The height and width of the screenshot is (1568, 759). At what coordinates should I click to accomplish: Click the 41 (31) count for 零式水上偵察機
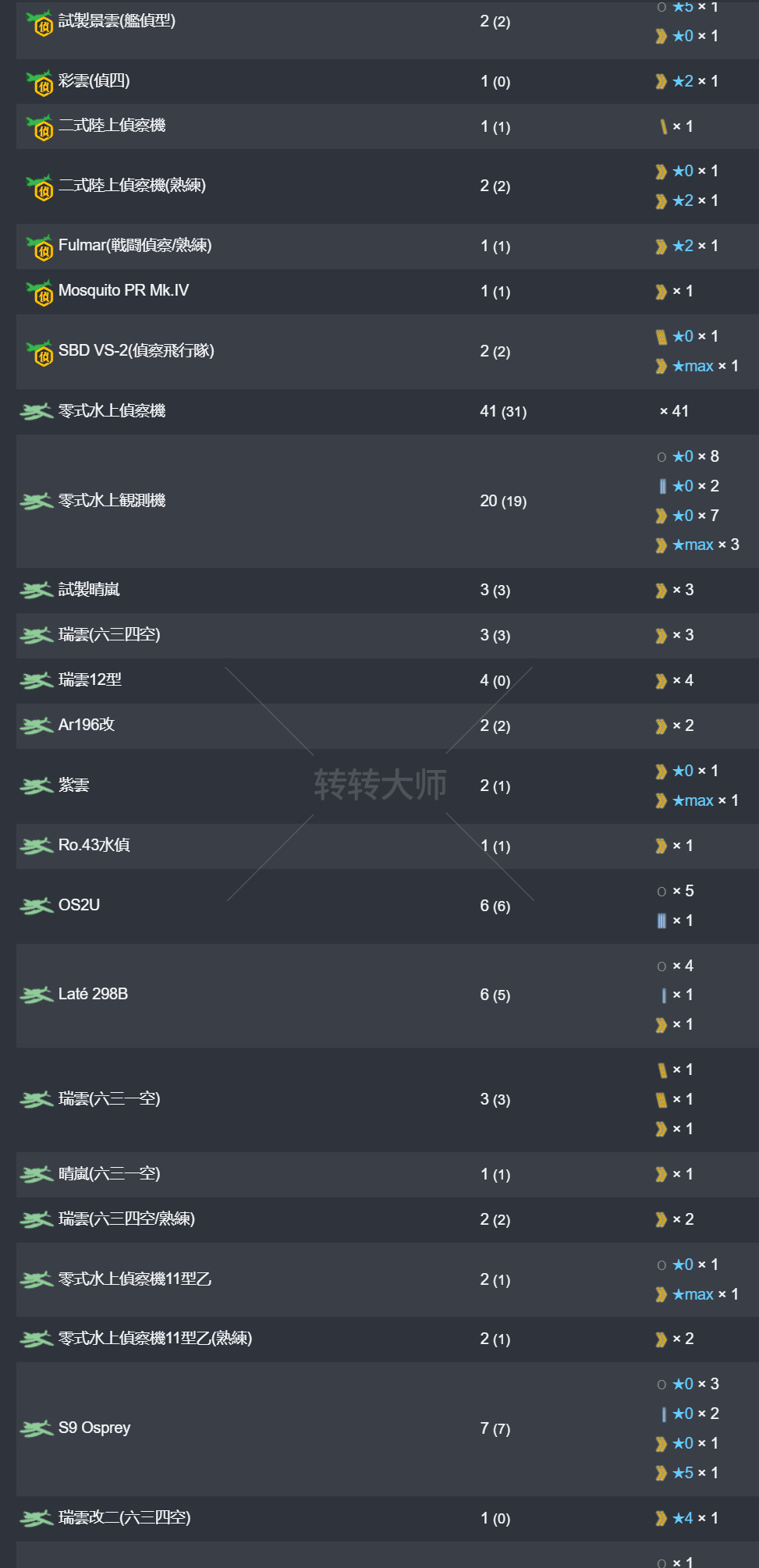(x=503, y=411)
